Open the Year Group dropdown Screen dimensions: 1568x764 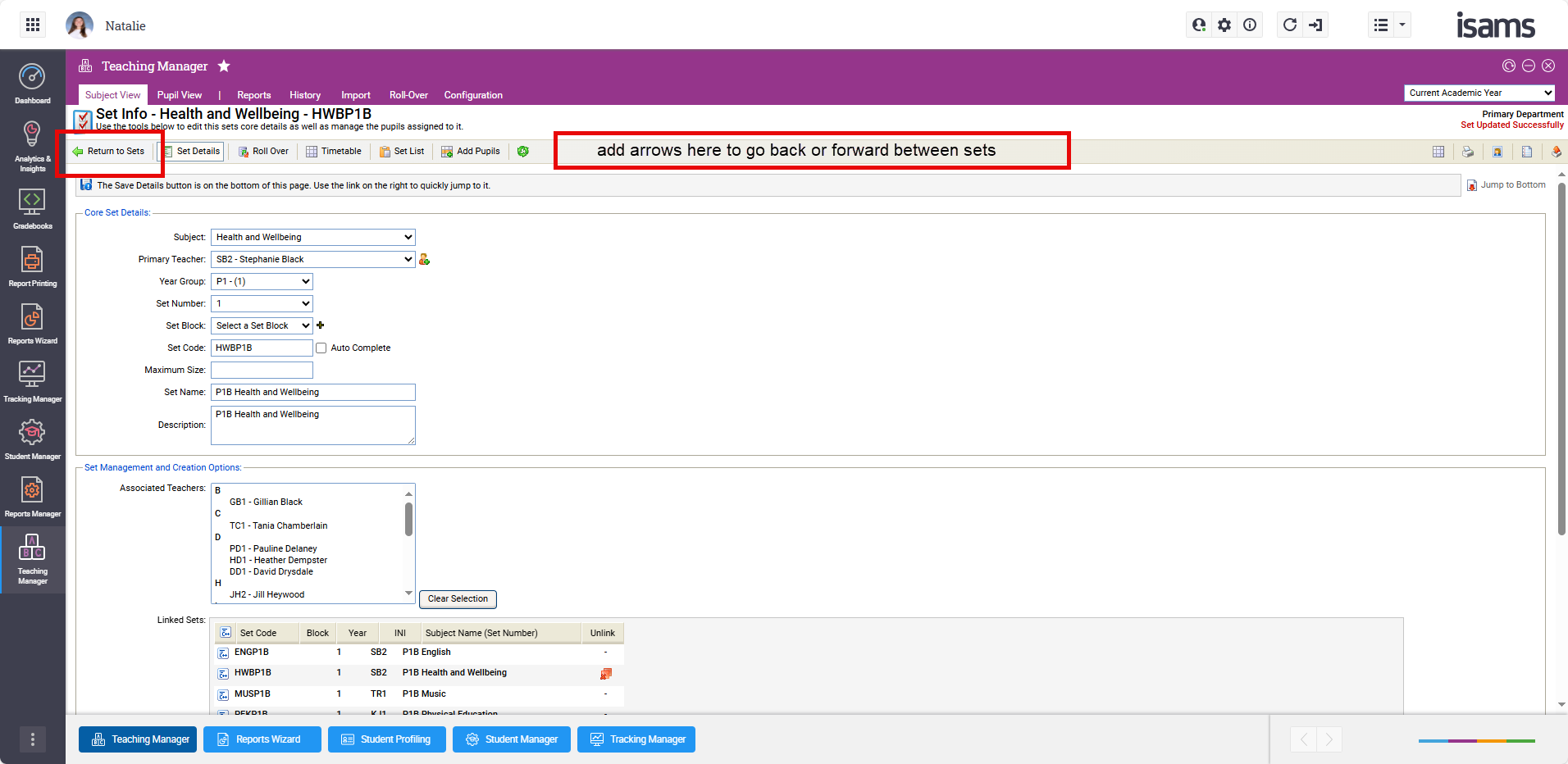tap(262, 282)
